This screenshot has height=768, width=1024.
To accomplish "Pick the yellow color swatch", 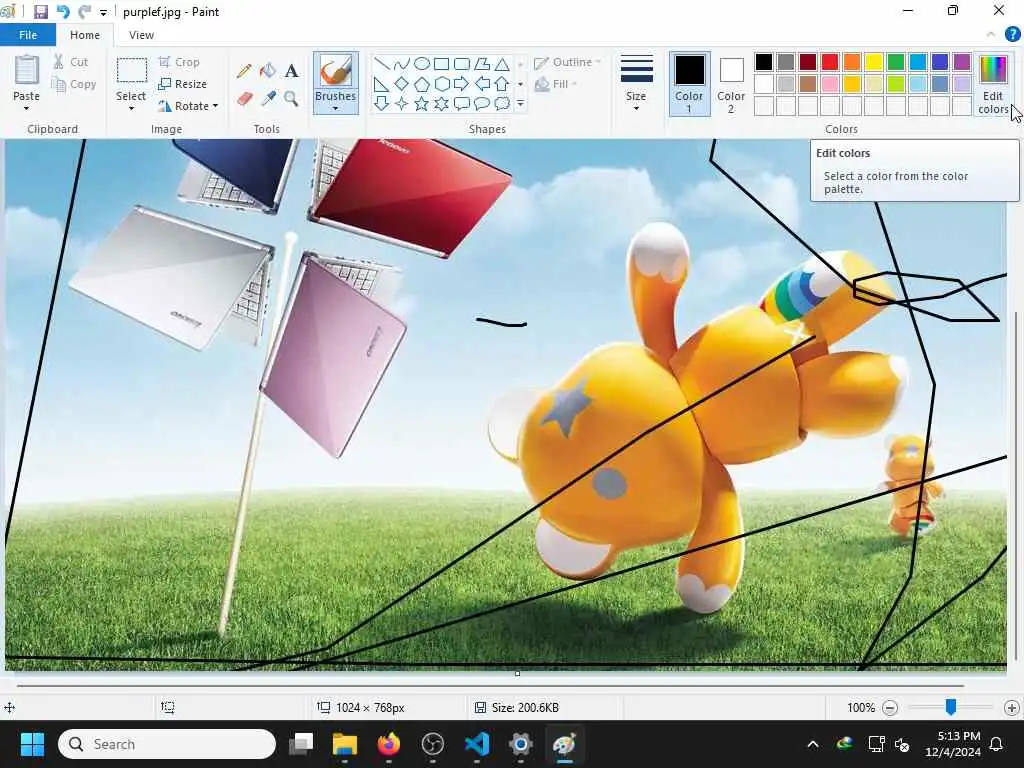I will (x=874, y=62).
